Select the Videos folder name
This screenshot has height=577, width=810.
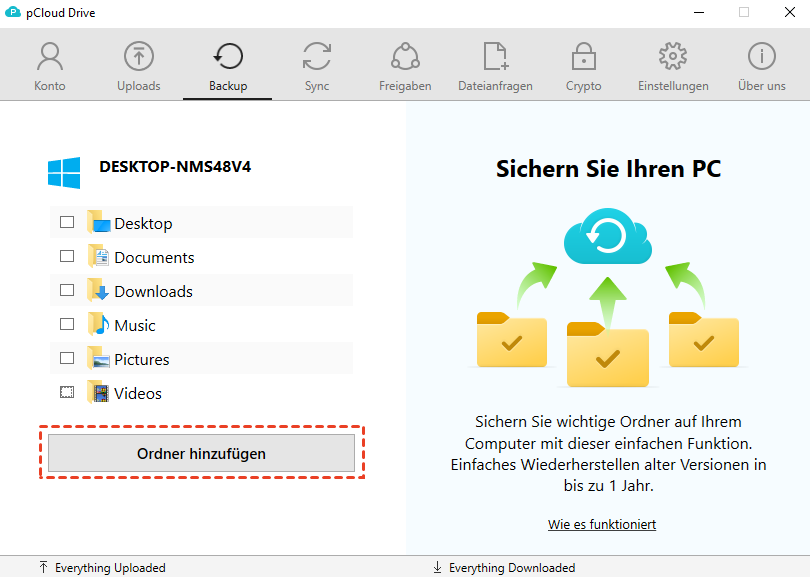click(138, 394)
